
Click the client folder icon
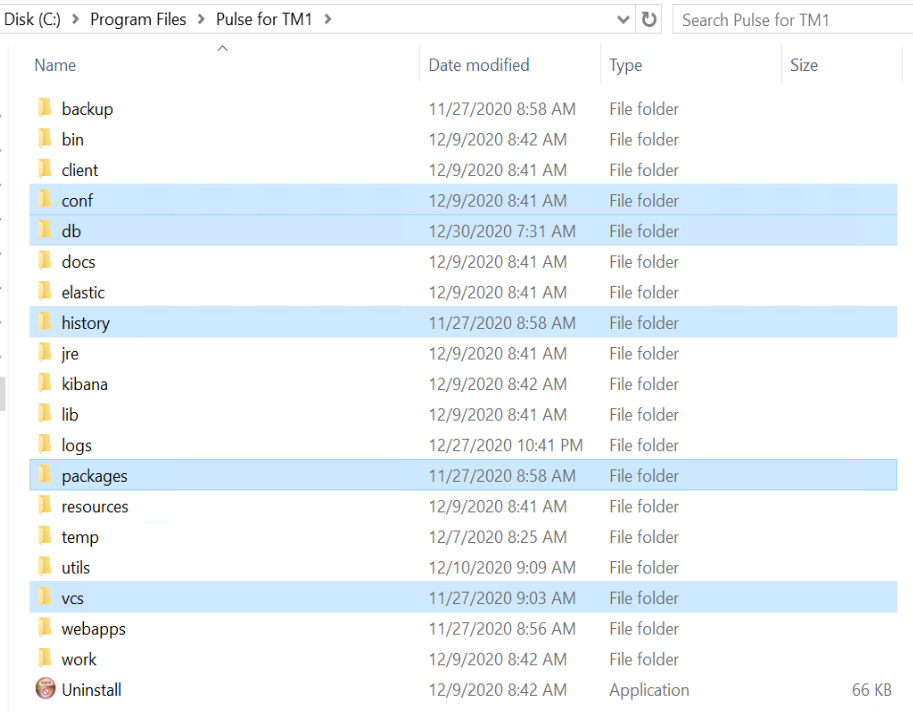45,169
